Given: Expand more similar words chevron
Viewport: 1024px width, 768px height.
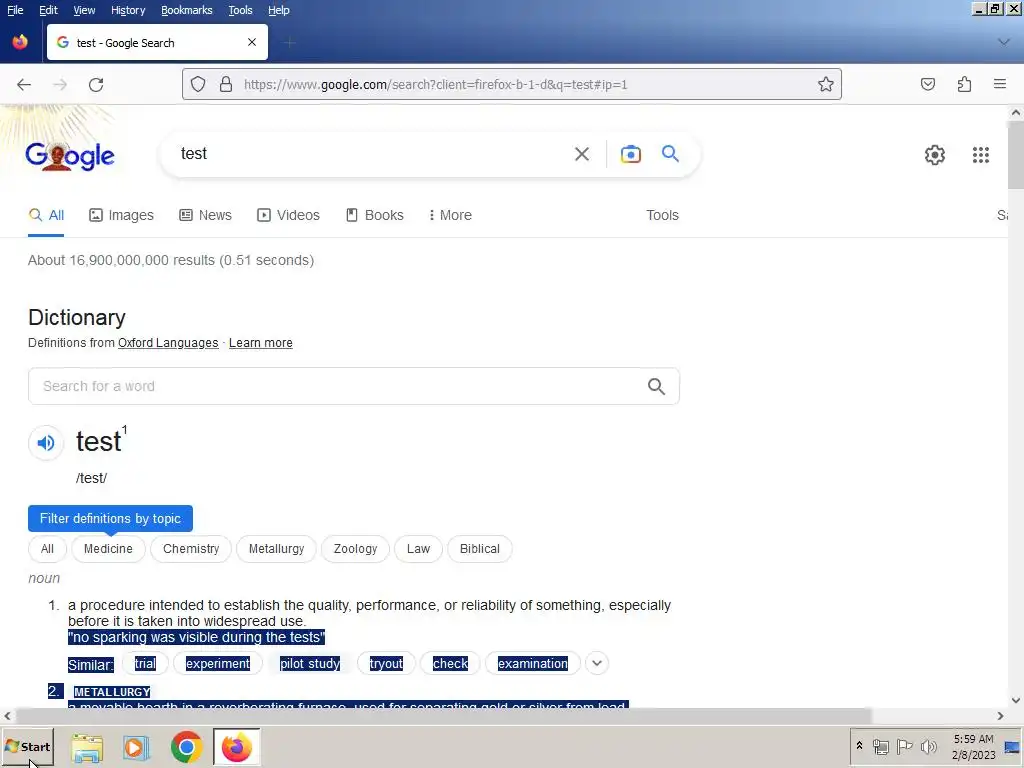Looking at the screenshot, I should point(597,664).
